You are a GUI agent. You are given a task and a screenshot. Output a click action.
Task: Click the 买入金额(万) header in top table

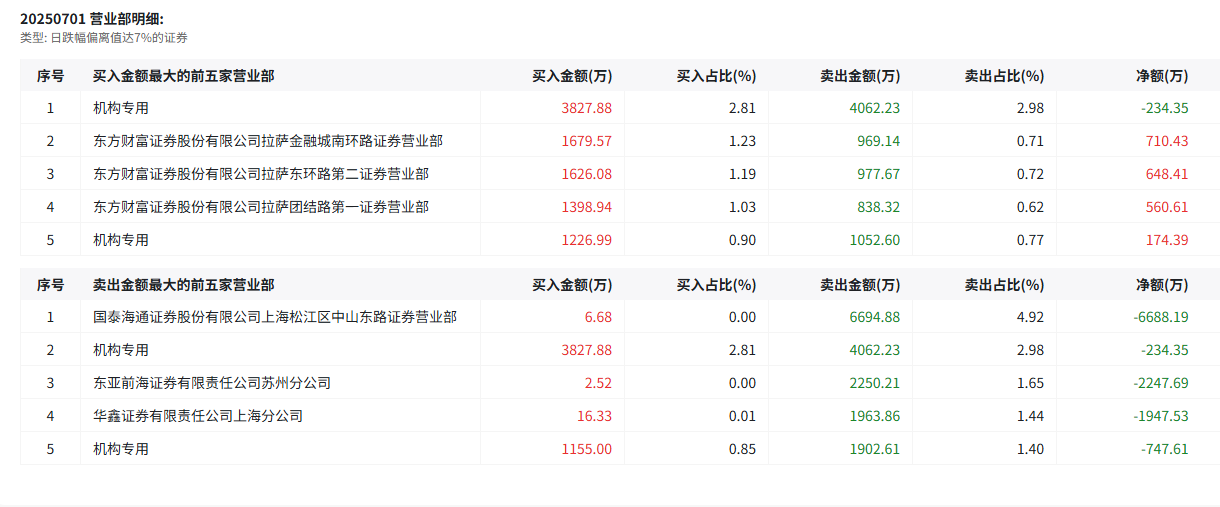572,75
